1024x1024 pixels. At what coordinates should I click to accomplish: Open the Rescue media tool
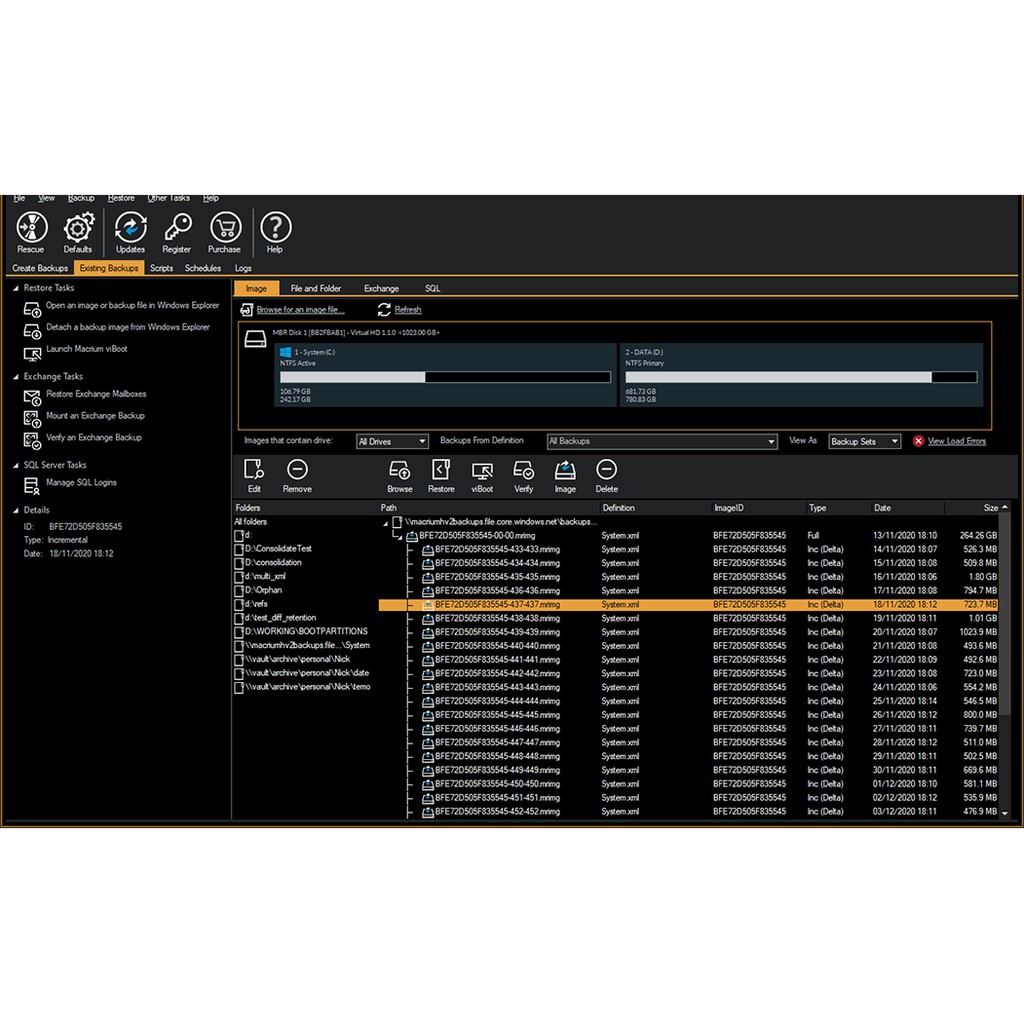pos(31,232)
